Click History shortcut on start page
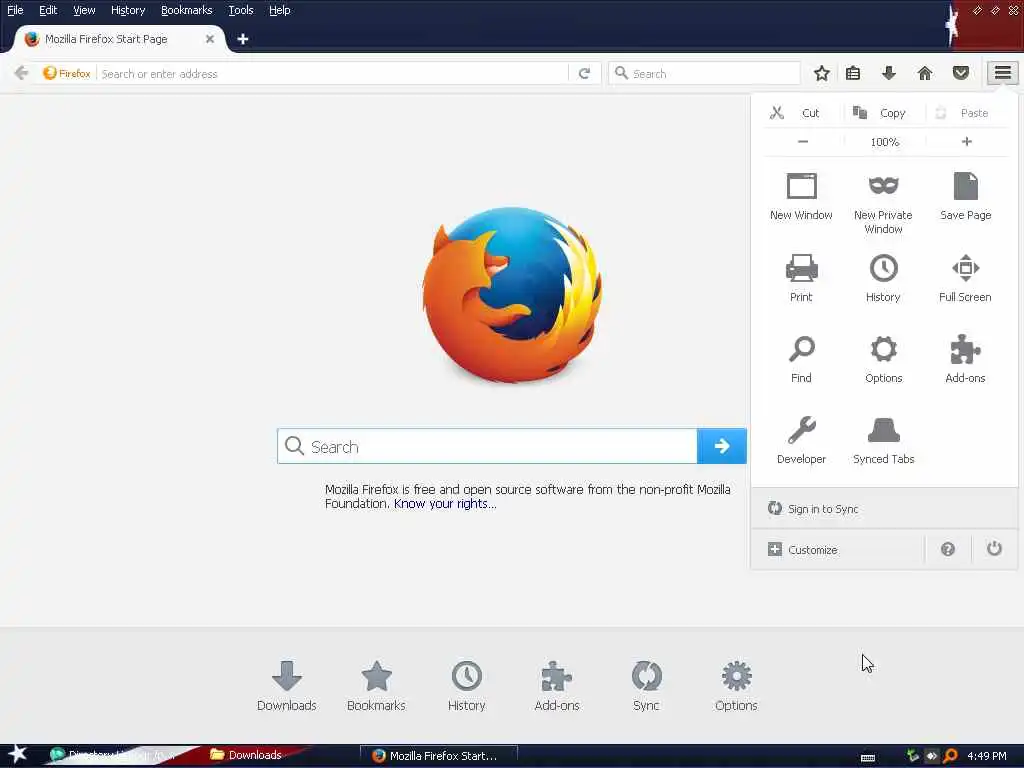This screenshot has height=768, width=1024. coord(466,686)
